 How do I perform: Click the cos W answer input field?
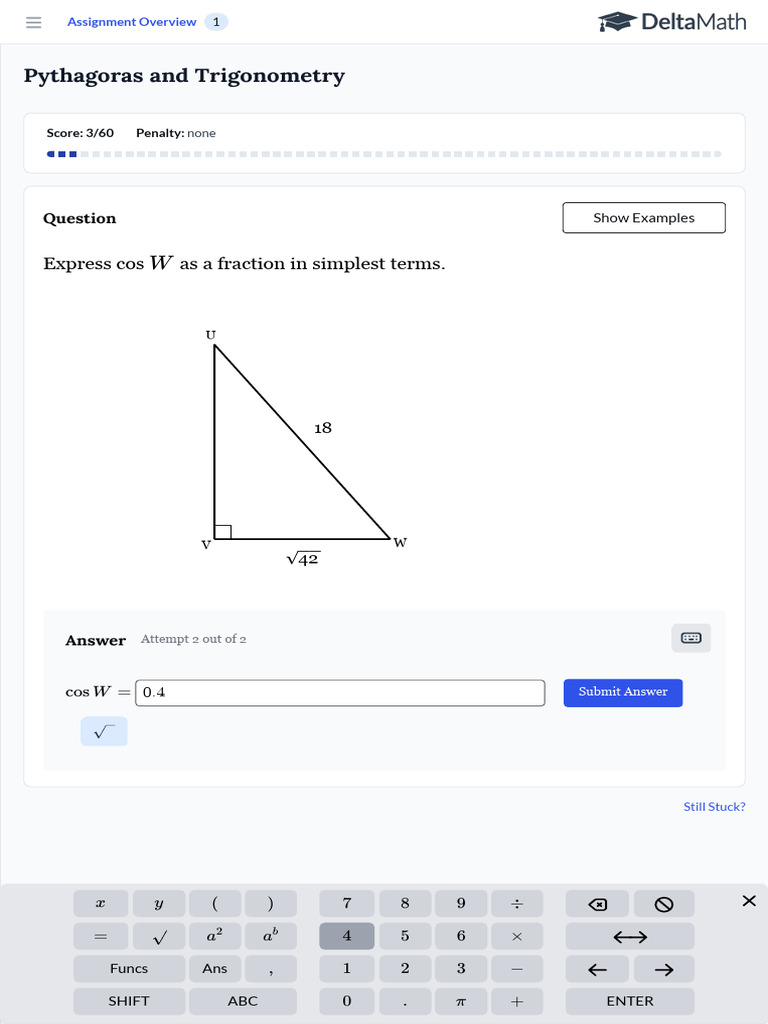point(340,692)
